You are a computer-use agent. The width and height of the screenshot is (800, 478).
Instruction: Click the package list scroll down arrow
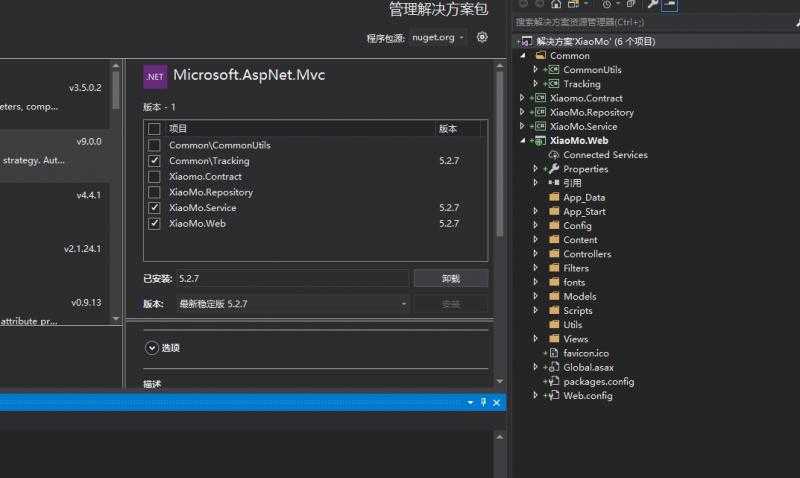pos(116,319)
